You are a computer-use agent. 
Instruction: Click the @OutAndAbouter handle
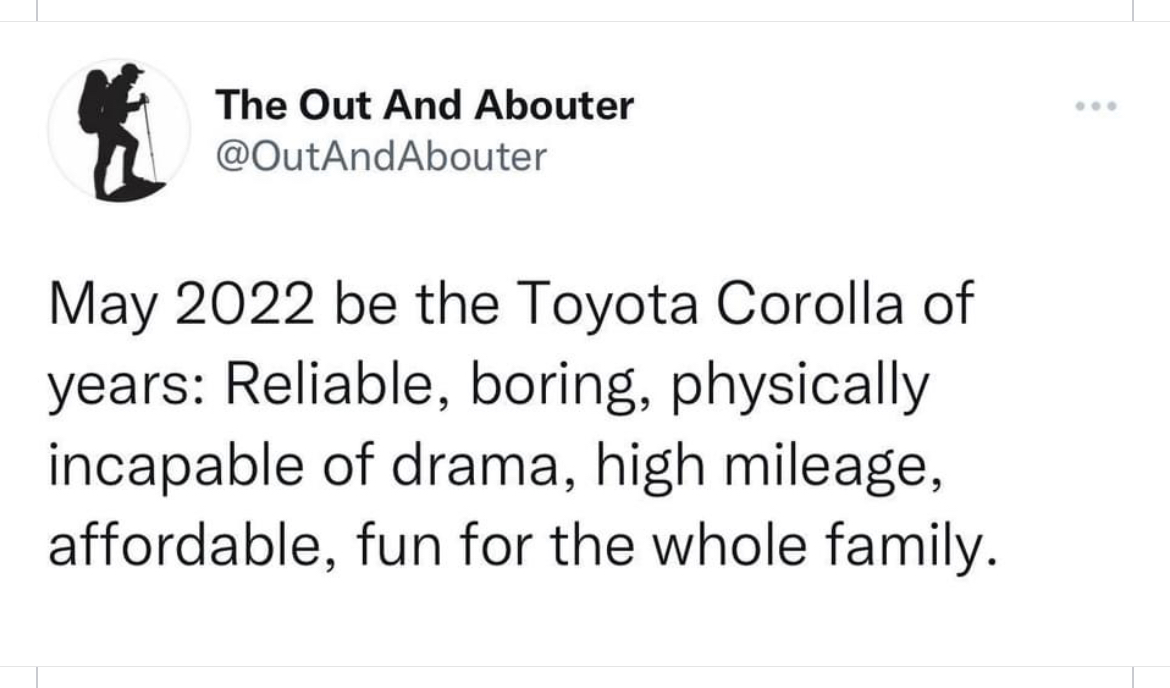[x=381, y=155]
